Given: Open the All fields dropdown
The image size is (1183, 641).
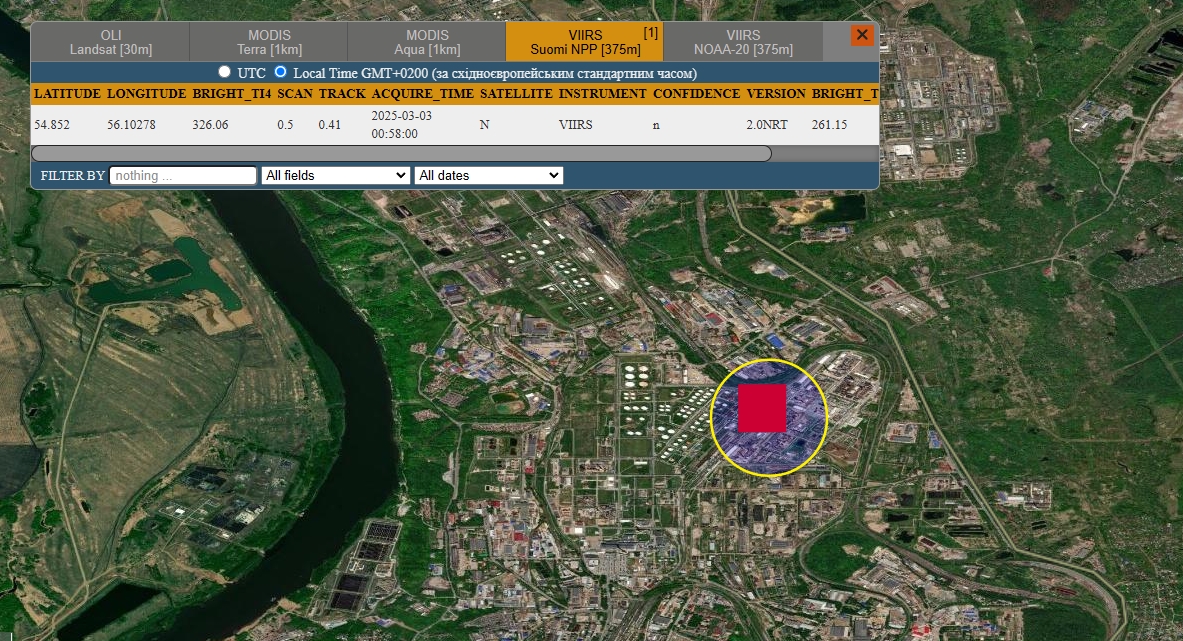Looking at the screenshot, I should click(x=336, y=176).
